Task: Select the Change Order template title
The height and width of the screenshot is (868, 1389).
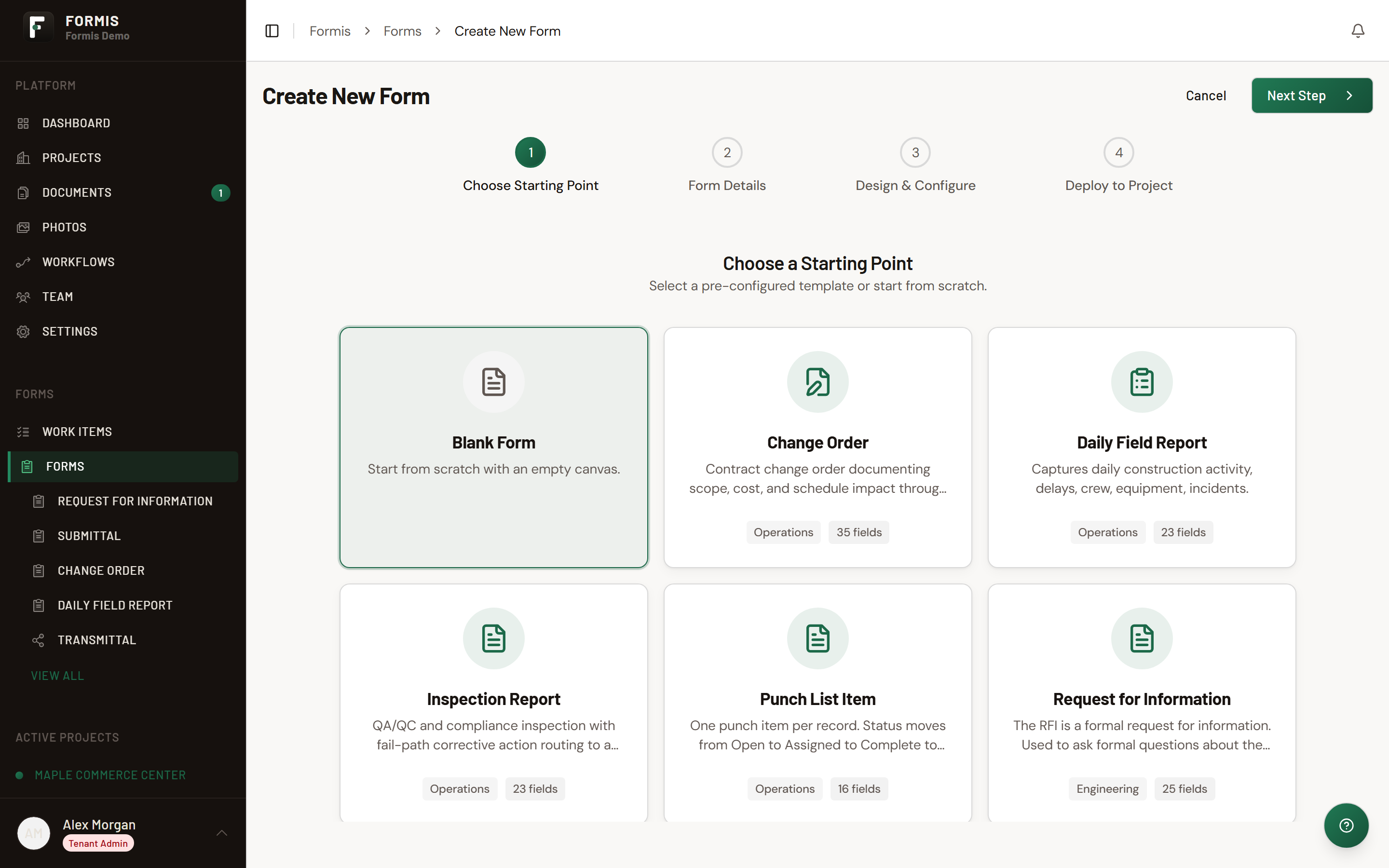Action: tap(817, 443)
